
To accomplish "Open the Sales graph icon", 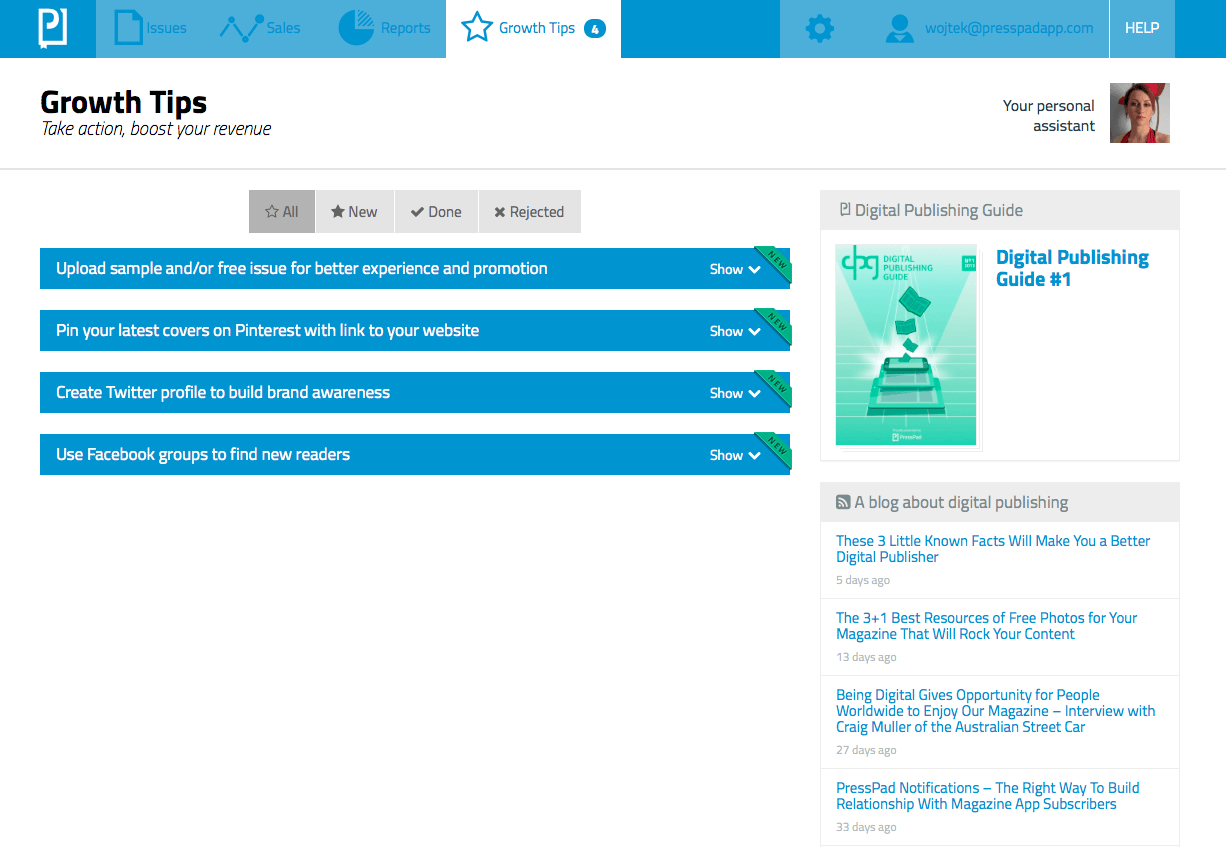I will coord(240,28).
